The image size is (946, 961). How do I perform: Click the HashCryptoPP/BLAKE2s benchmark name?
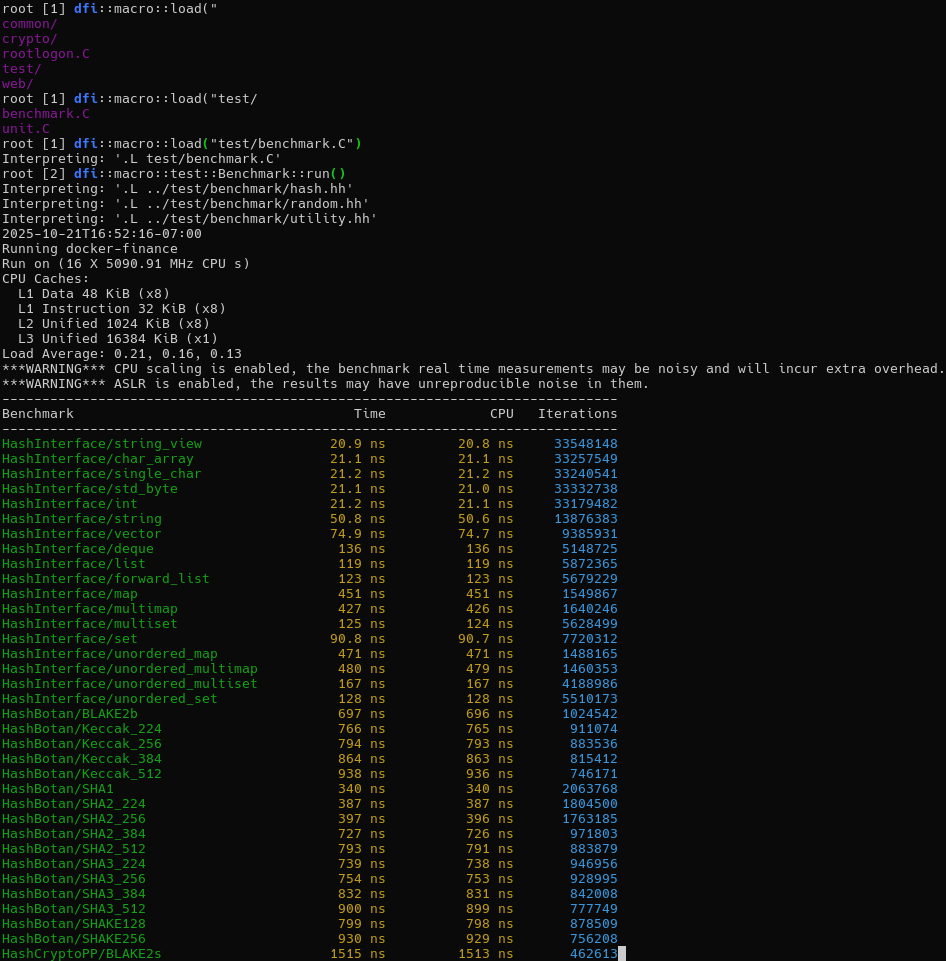(x=82, y=953)
